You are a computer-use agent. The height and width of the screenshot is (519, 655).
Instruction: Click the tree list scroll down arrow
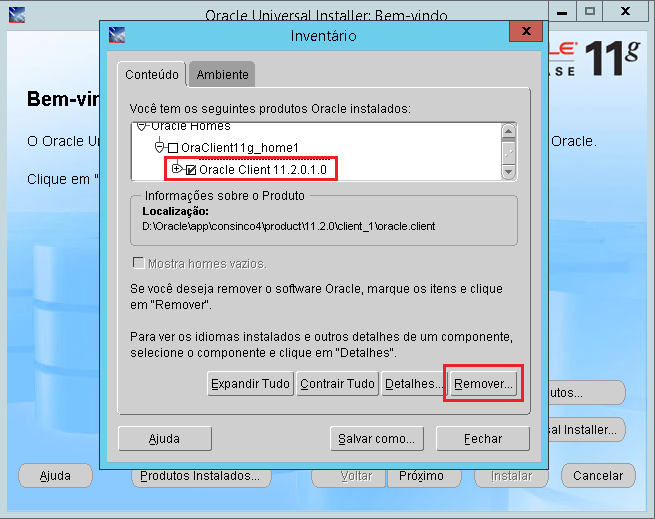point(508,172)
